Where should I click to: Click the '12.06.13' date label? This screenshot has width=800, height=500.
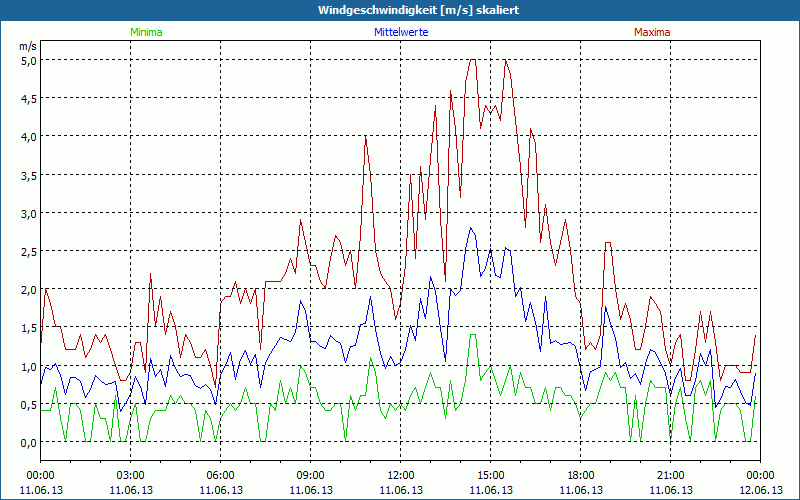point(760,490)
